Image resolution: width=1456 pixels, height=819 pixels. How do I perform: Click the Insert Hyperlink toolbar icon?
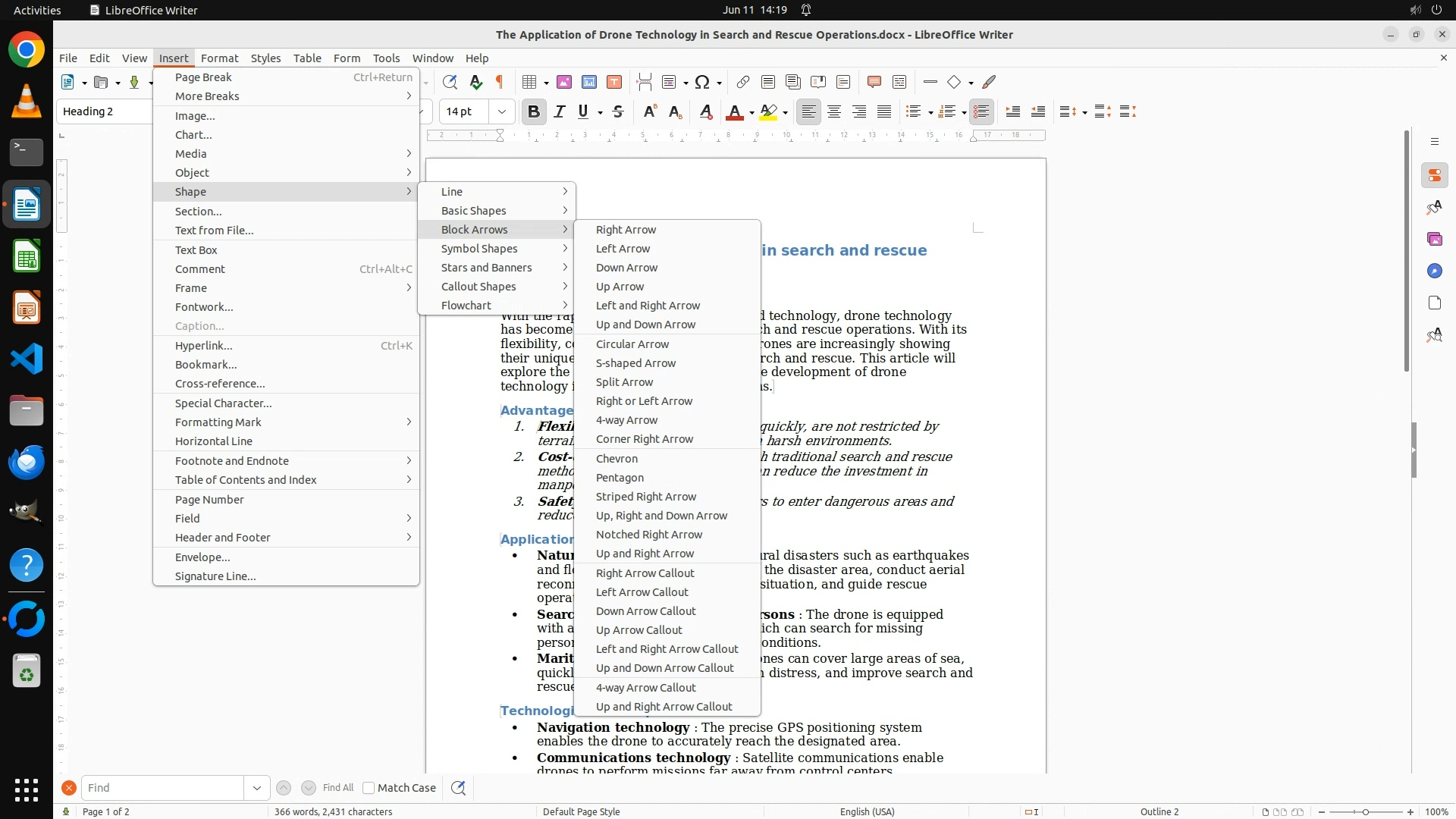click(743, 82)
